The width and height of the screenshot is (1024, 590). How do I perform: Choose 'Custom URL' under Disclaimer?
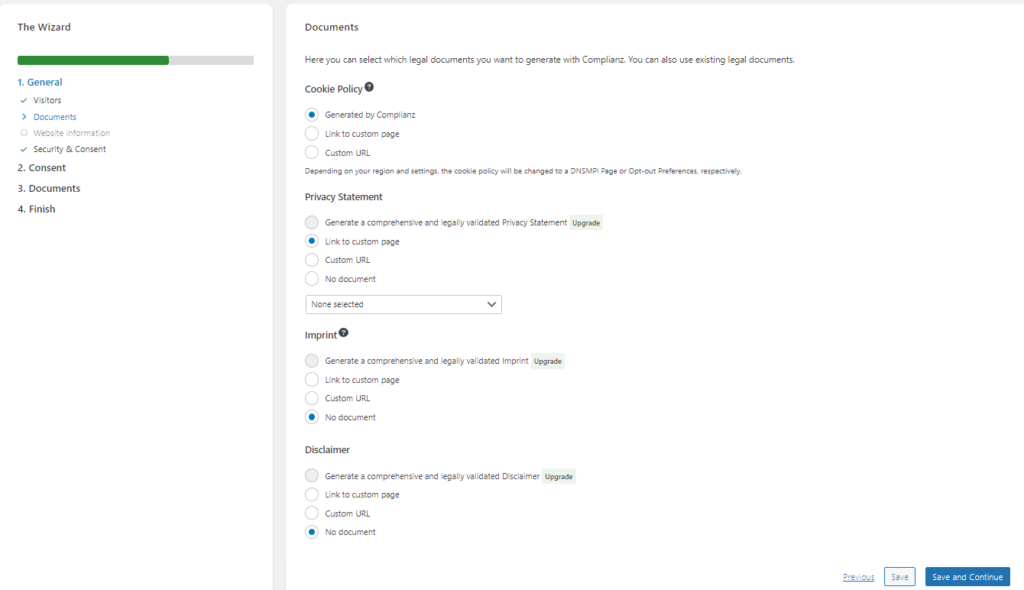(312, 514)
